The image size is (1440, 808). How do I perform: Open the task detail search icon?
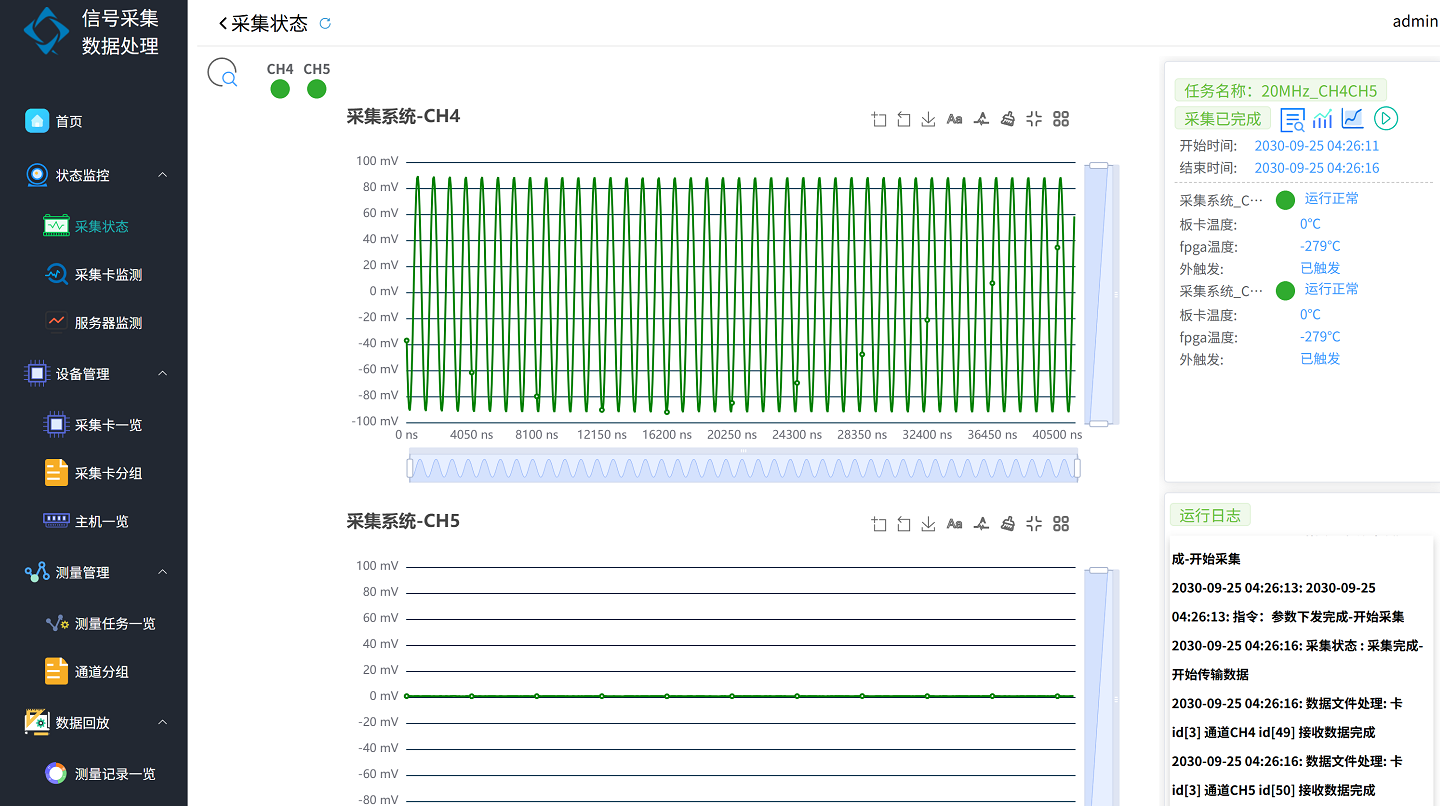click(1292, 120)
